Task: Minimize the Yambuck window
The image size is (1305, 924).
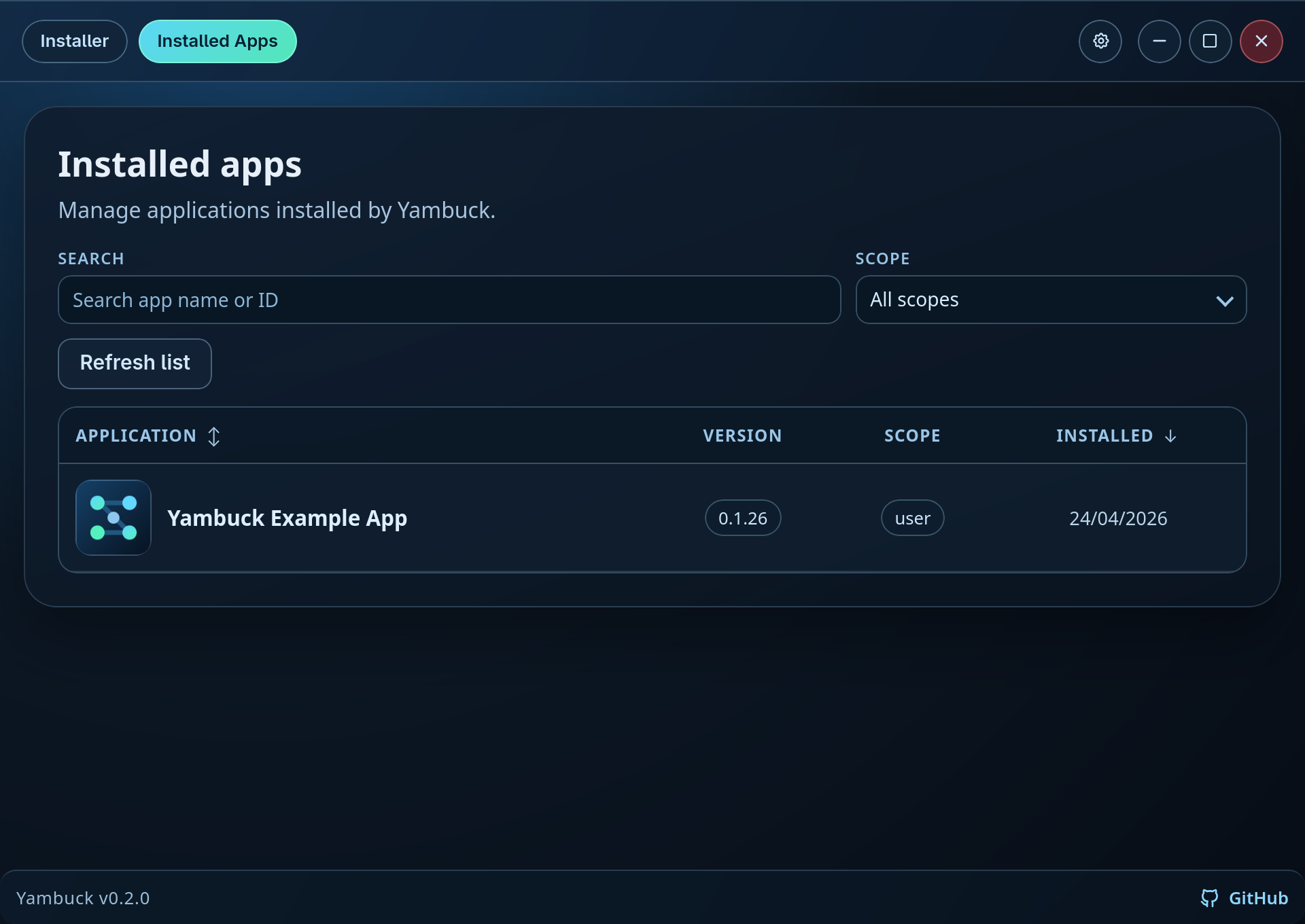Action: pos(1159,41)
